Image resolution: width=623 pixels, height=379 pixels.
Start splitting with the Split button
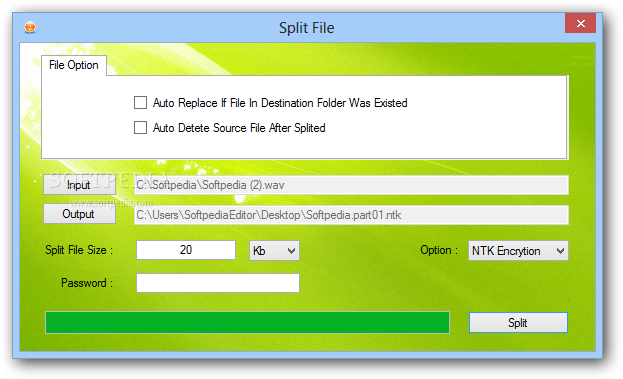(518, 322)
